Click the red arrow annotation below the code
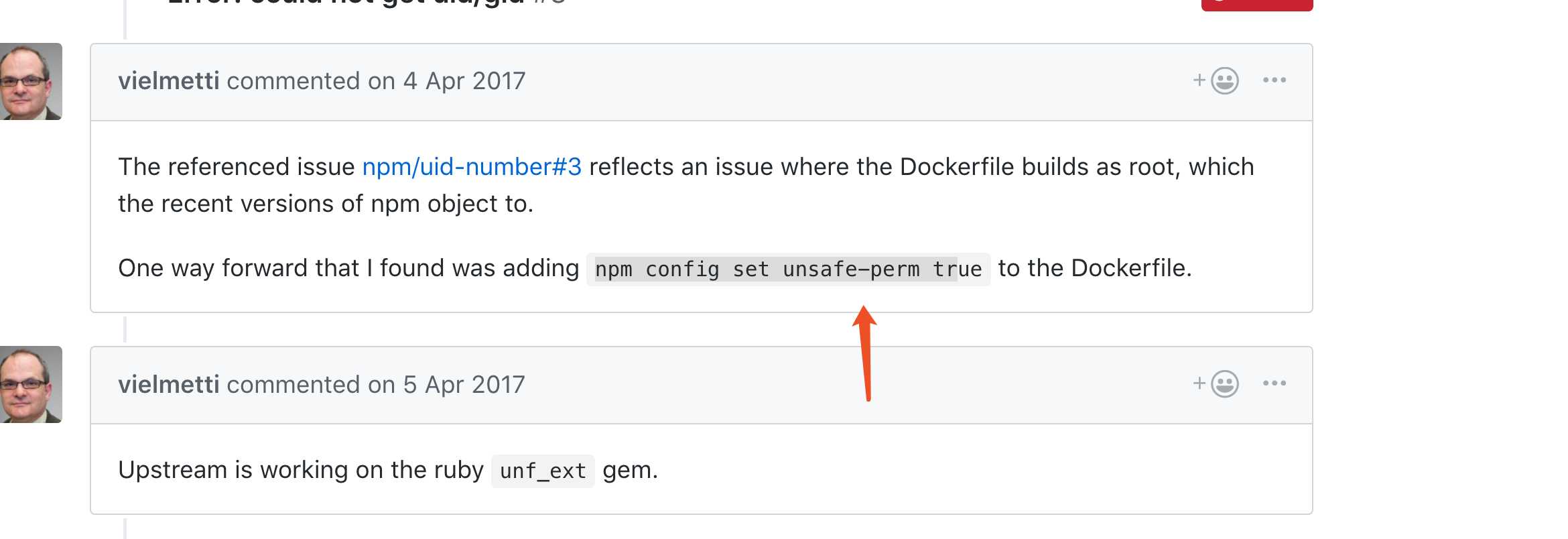The height and width of the screenshot is (539, 1568). pos(865,353)
